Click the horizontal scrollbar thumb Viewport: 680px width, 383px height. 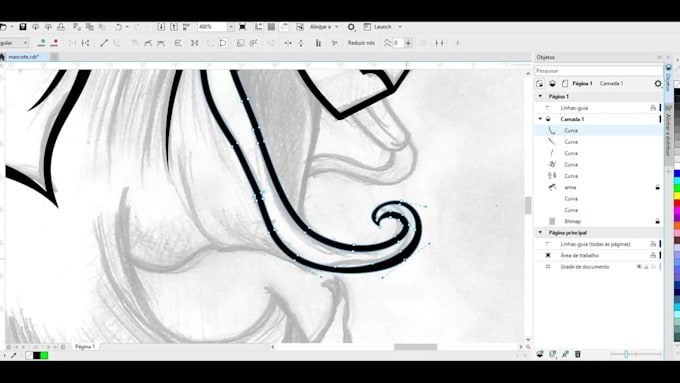[x=415, y=347]
